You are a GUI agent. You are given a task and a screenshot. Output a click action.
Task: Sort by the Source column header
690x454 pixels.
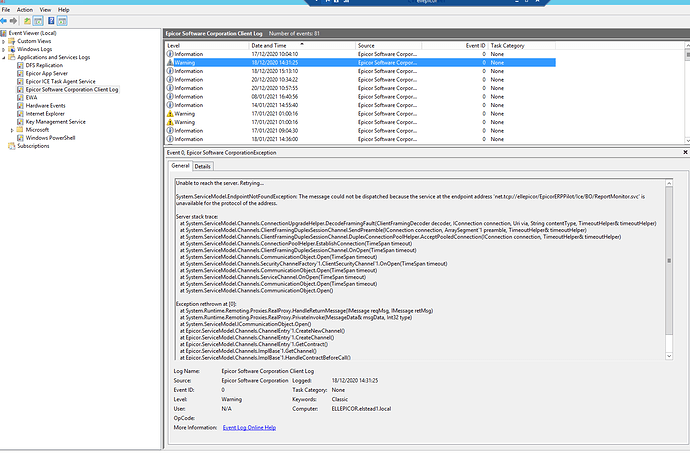point(388,45)
